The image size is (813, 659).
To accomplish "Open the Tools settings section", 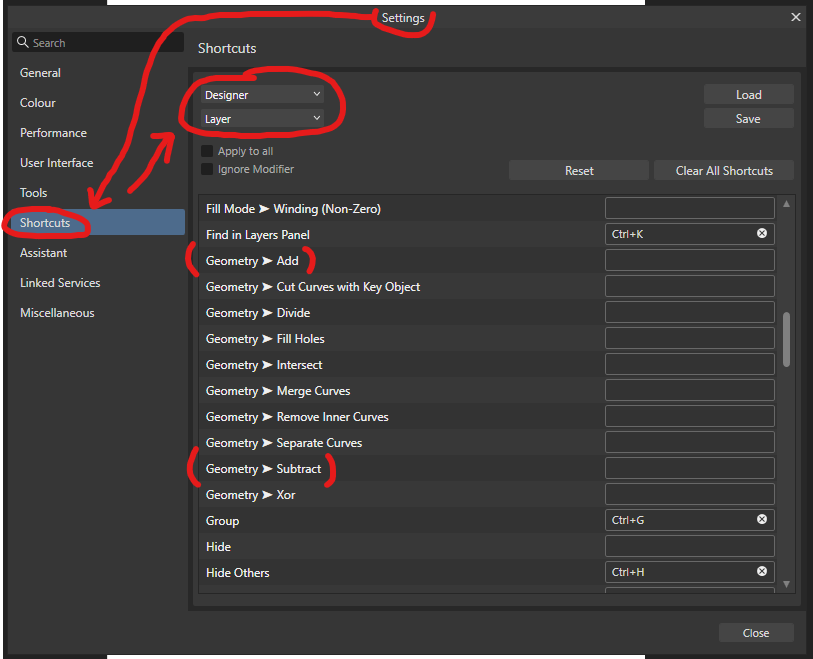I will click(x=33, y=192).
